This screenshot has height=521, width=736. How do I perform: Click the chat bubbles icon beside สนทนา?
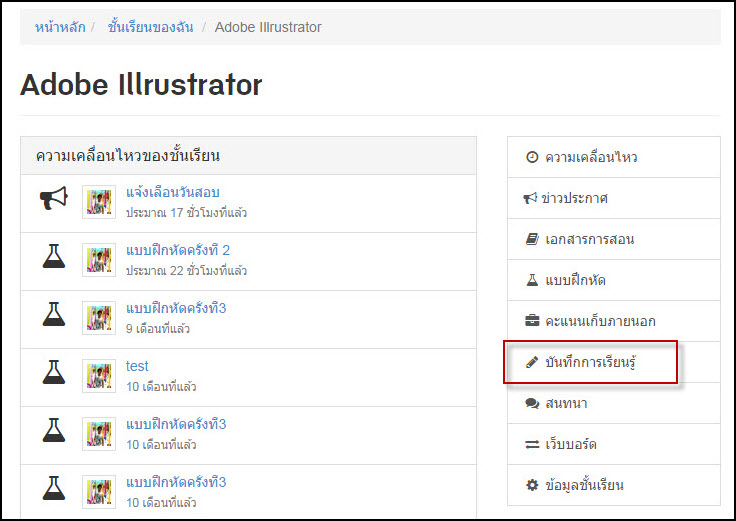pyautogui.click(x=532, y=403)
